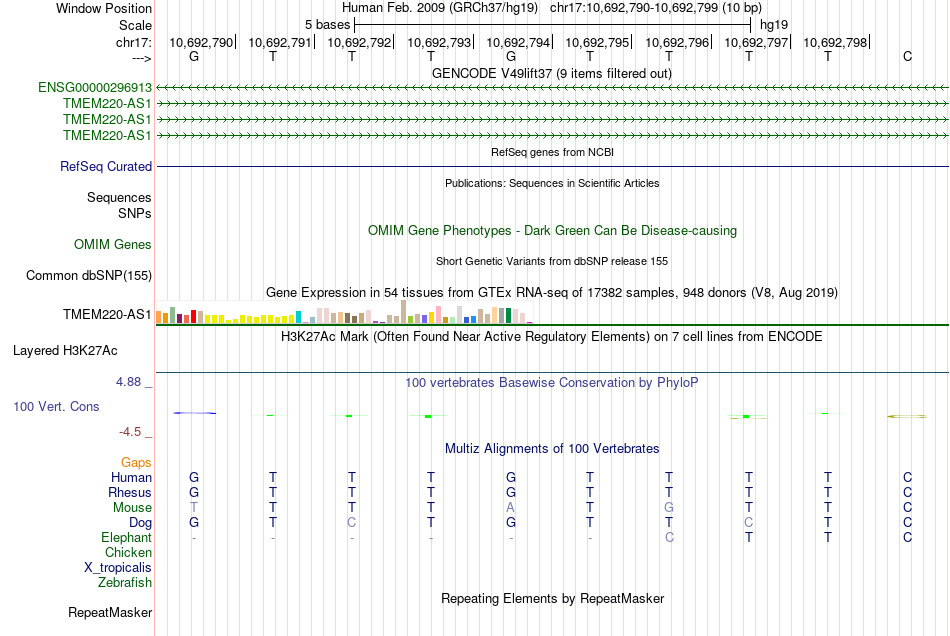Click the blue conservation bar under base G
Viewport: 950px width, 636px height.
click(194, 413)
